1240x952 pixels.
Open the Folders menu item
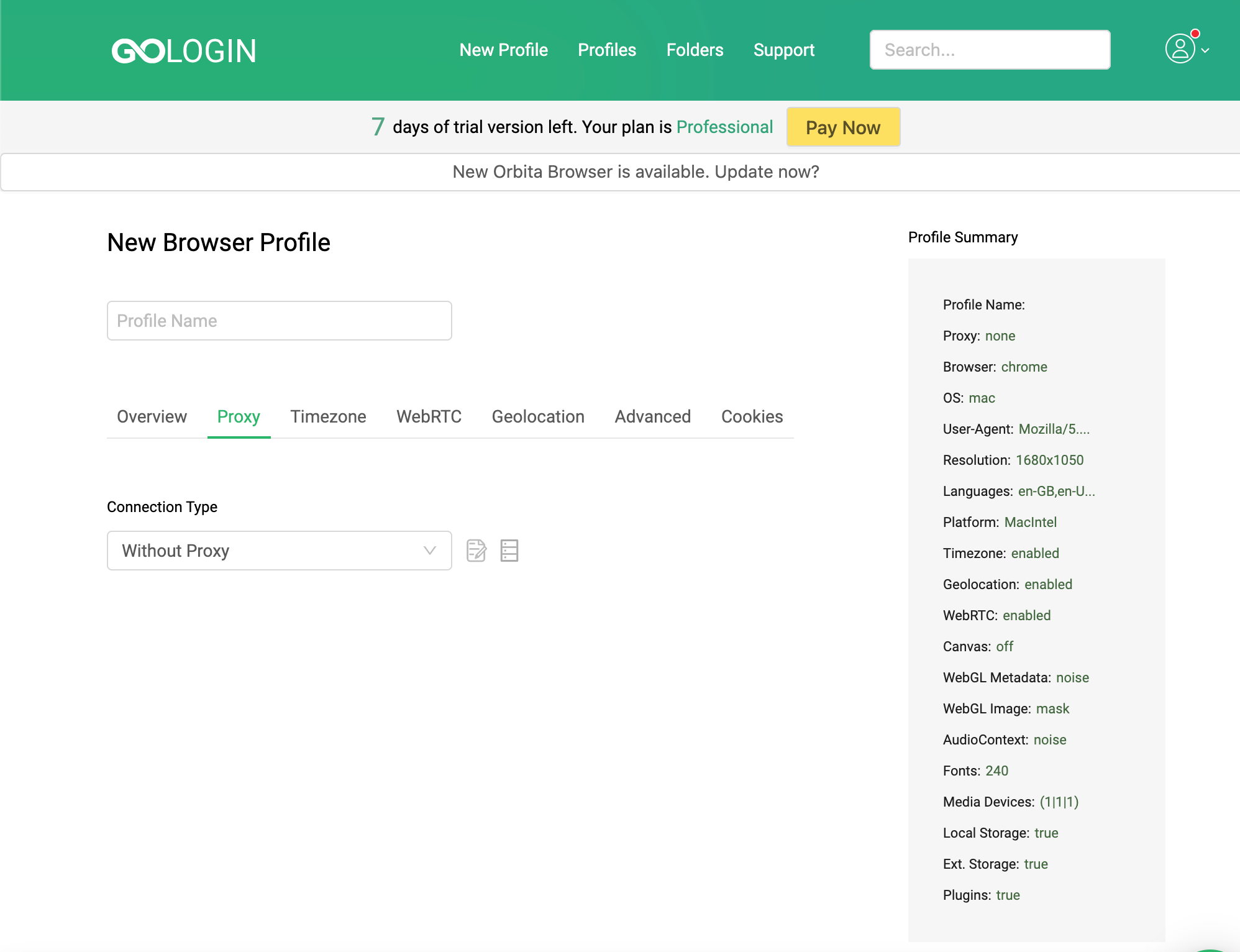point(695,50)
